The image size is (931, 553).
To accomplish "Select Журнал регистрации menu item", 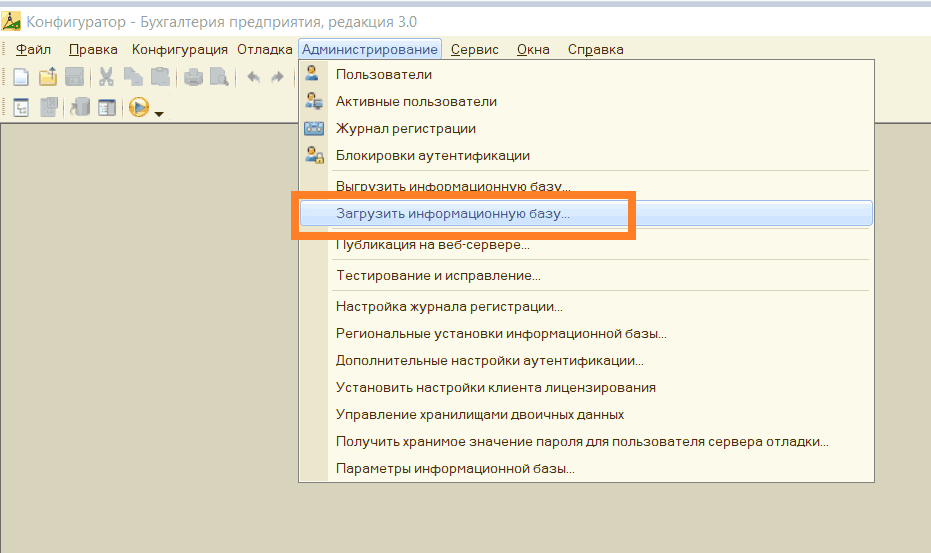I will (x=405, y=128).
